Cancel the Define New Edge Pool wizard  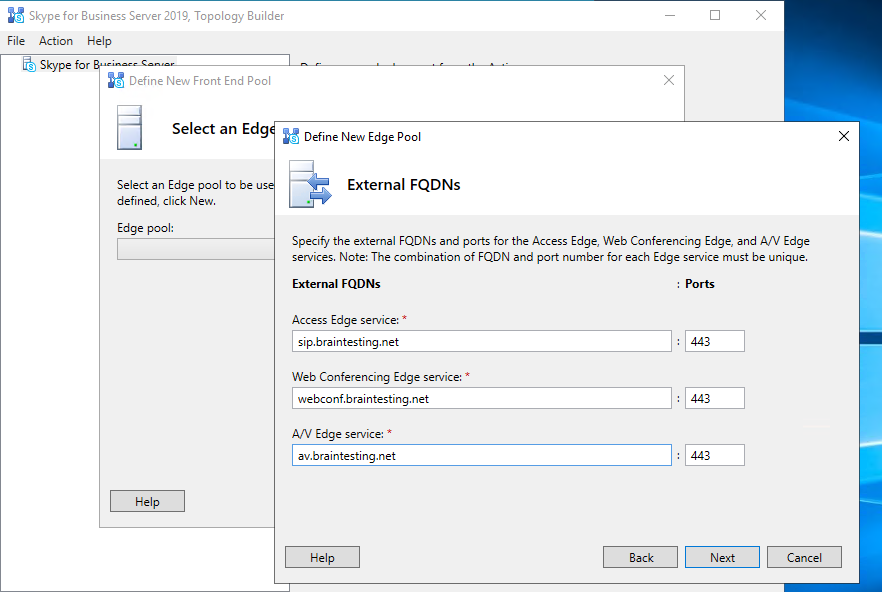coord(804,558)
